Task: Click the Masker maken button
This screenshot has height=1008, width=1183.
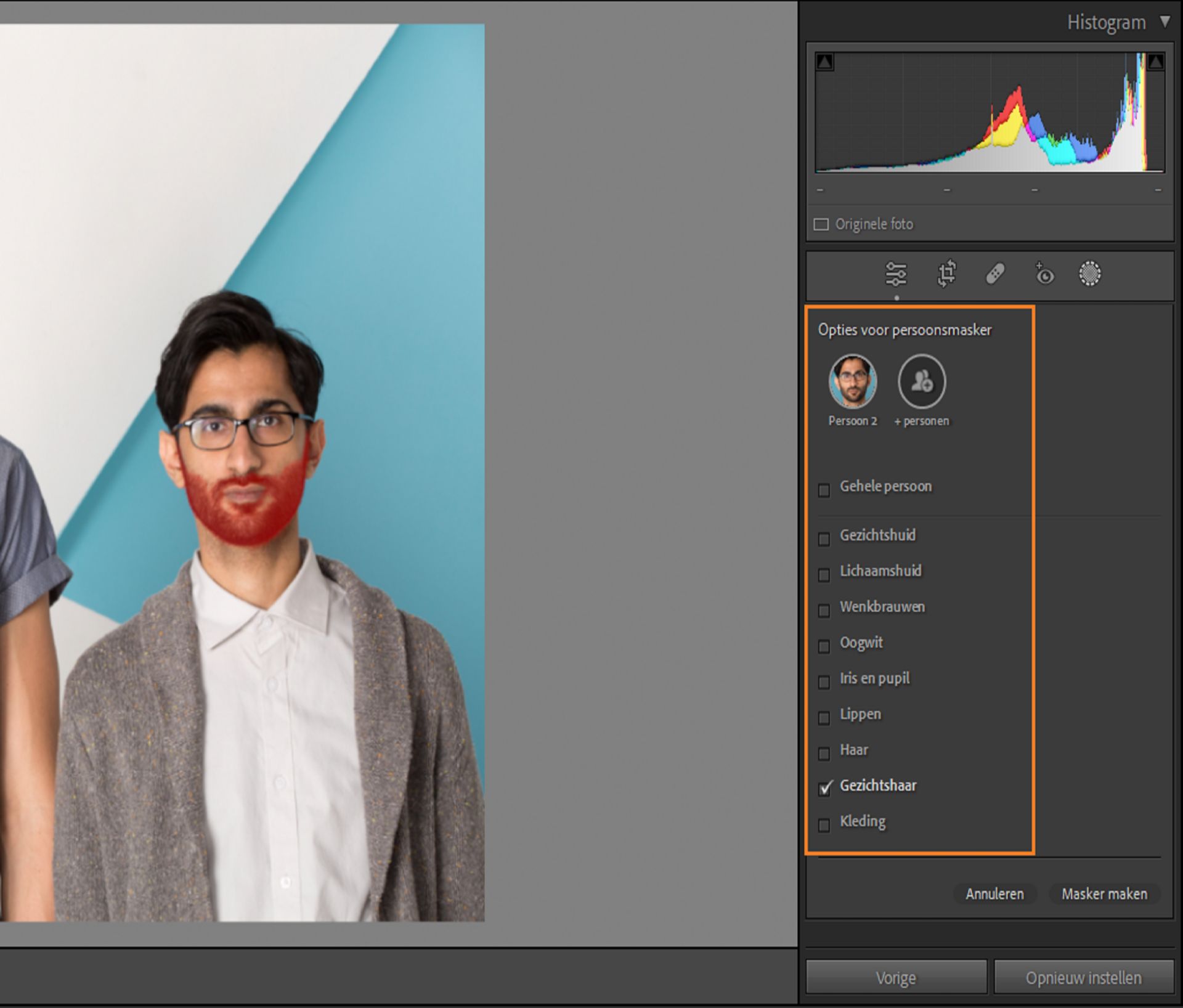Action: [1104, 893]
